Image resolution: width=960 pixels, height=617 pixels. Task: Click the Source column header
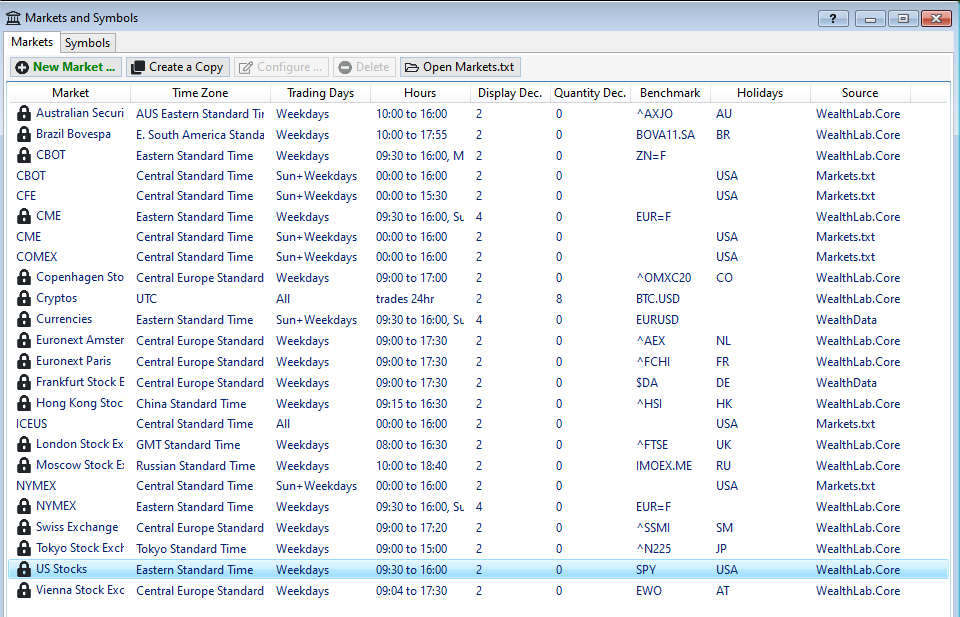point(860,93)
